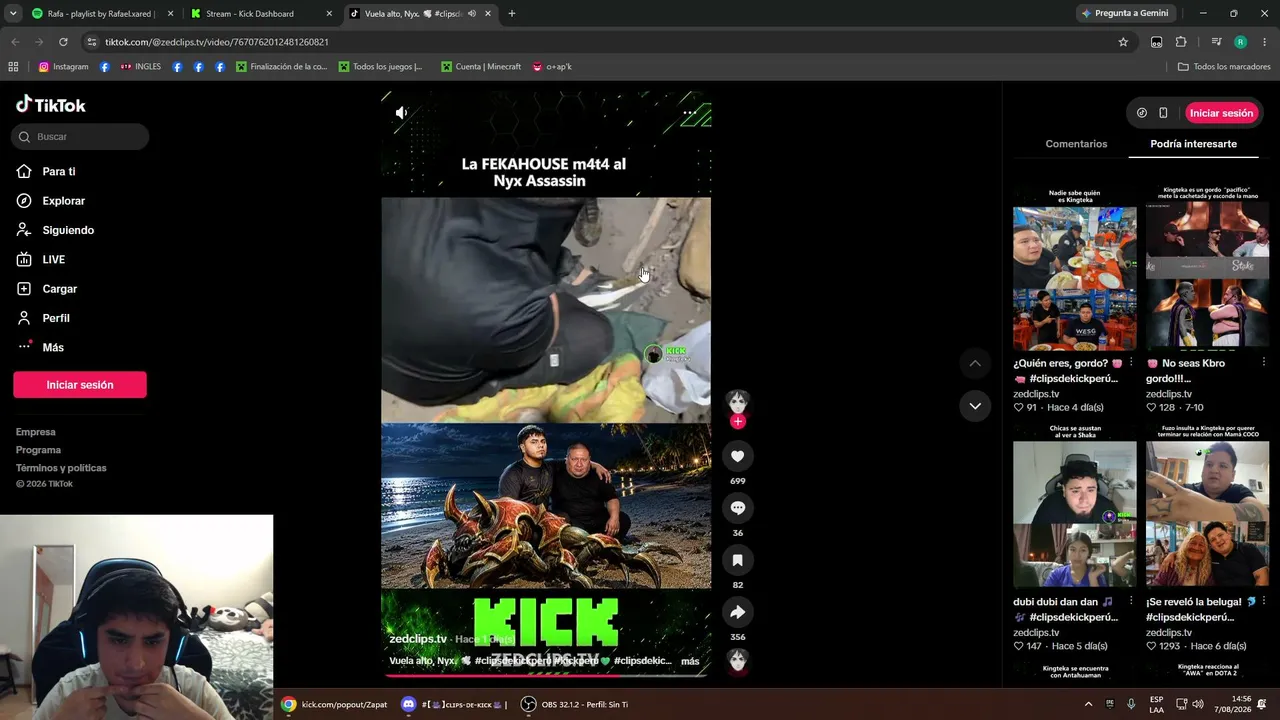Open the creator's avatar beside the video
The width and height of the screenshot is (1280, 720).
tap(738, 401)
